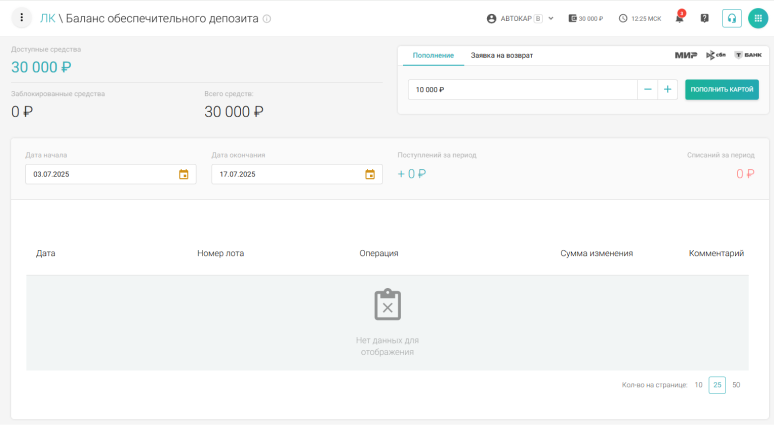774x425 pixels.
Task: Open headset support chat
Action: 732,18
